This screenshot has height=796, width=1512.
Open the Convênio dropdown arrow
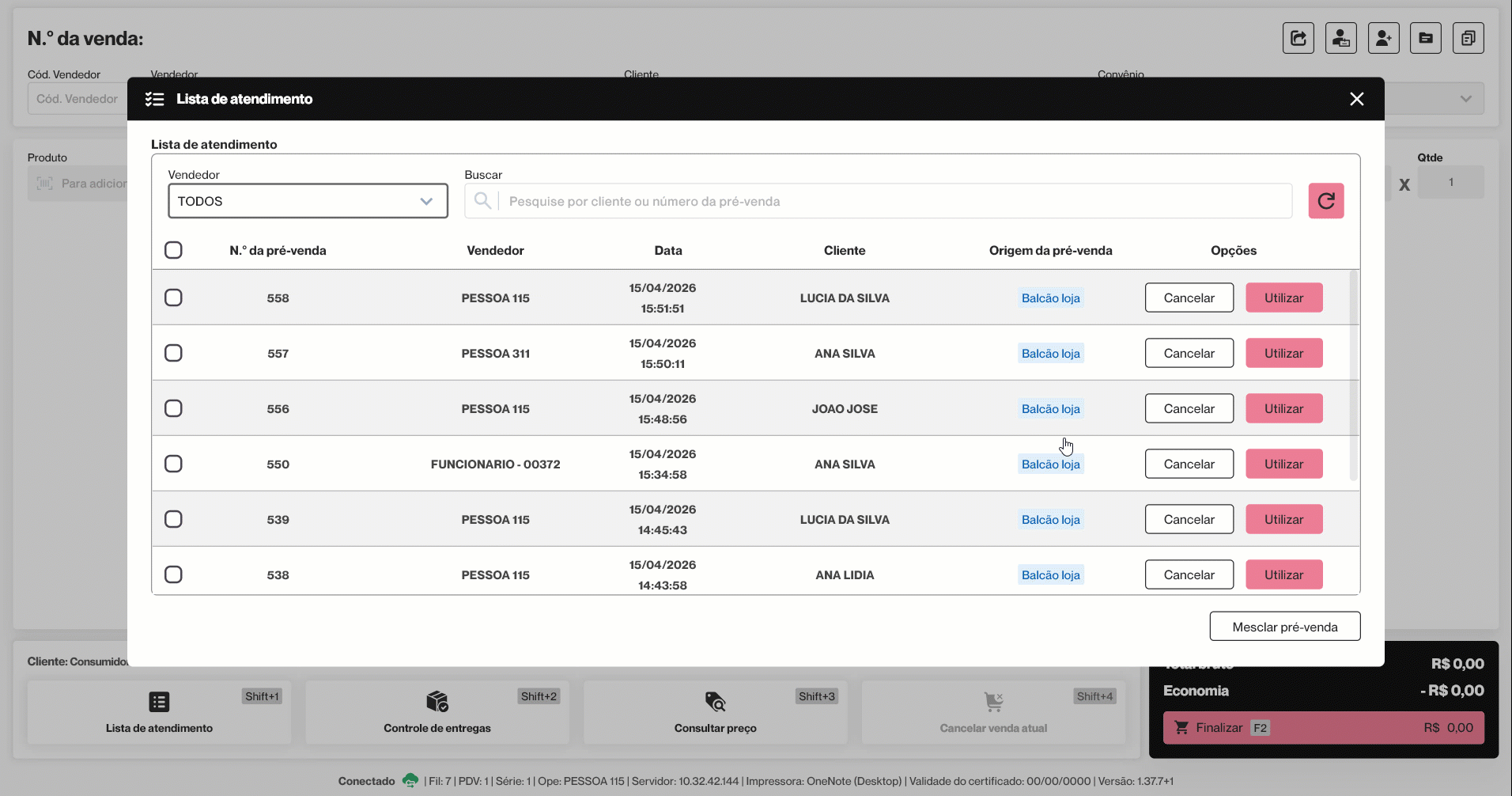coord(1466,99)
